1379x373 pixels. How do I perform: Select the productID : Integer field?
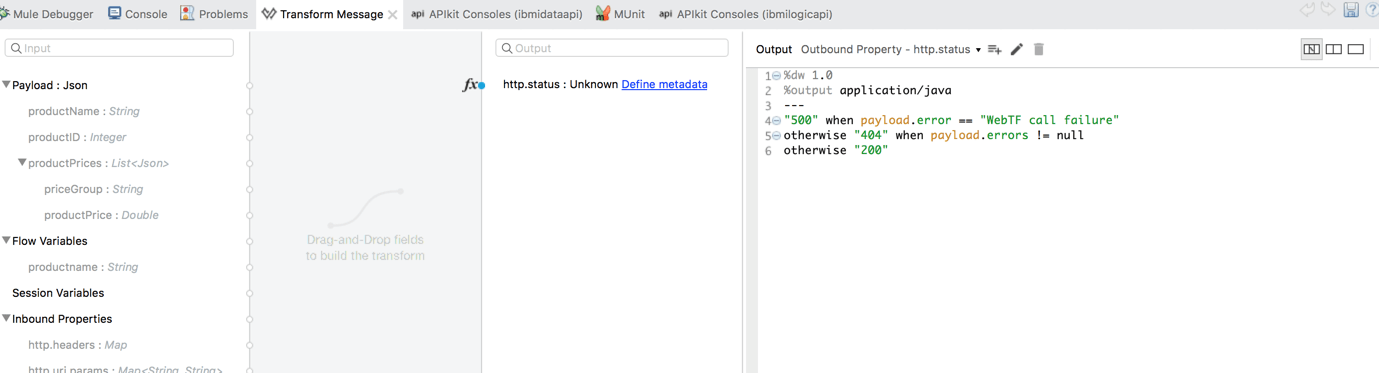[77, 137]
